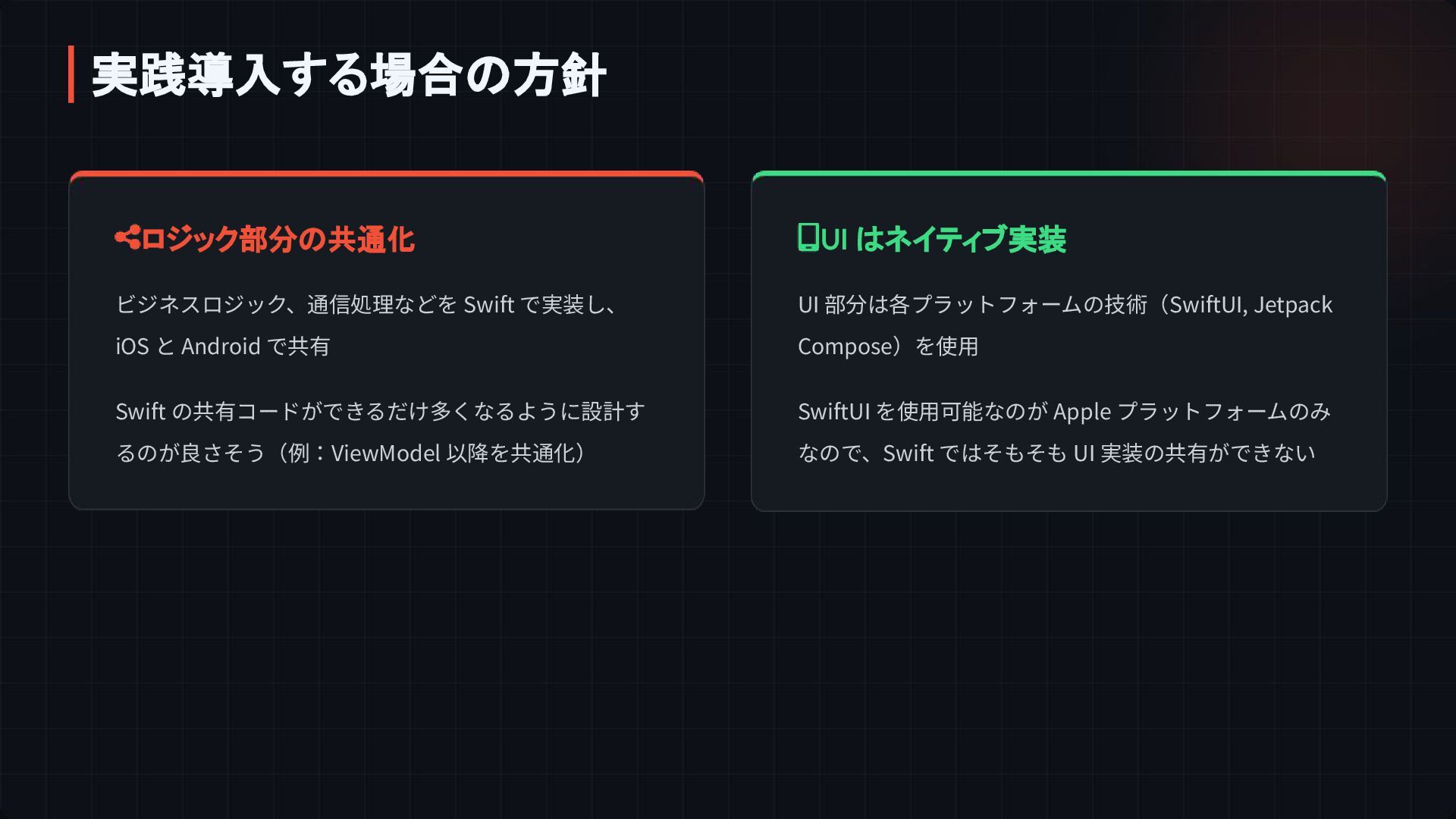1456x819 pixels.
Task: Click the paragraph starting Swift の共有コード
Action: [x=379, y=412]
